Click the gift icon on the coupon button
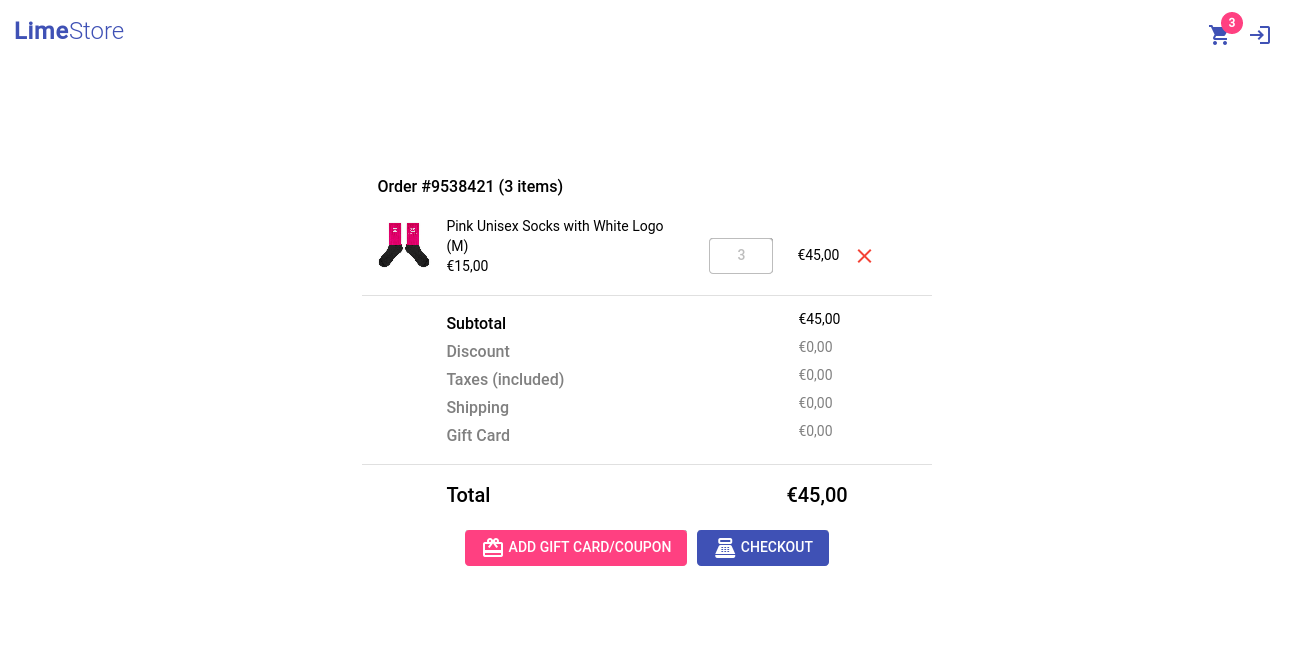This screenshot has height=667, width=1294. tap(493, 548)
